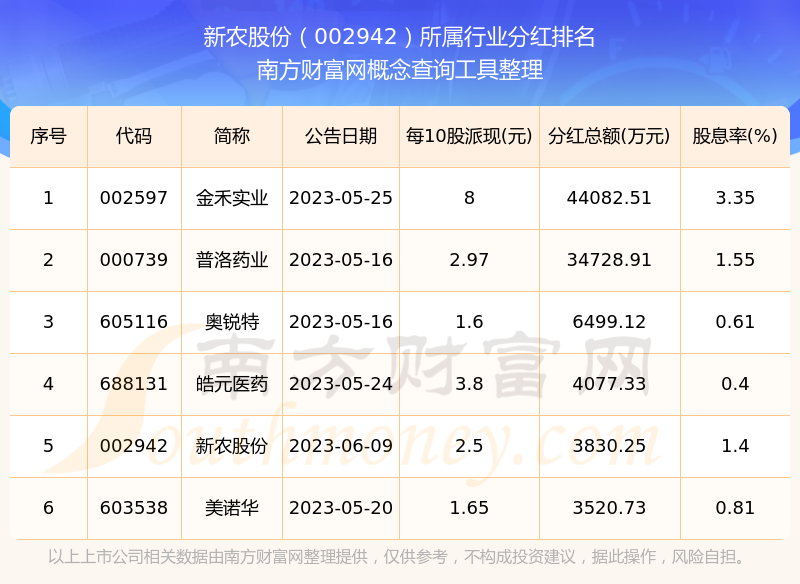This screenshot has width=800, height=584.
Task: Click dividend yield 3.35
Action: click(x=735, y=198)
